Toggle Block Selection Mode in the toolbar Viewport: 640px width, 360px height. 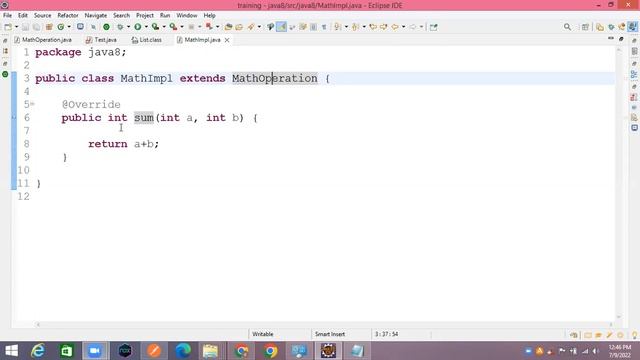point(313,27)
